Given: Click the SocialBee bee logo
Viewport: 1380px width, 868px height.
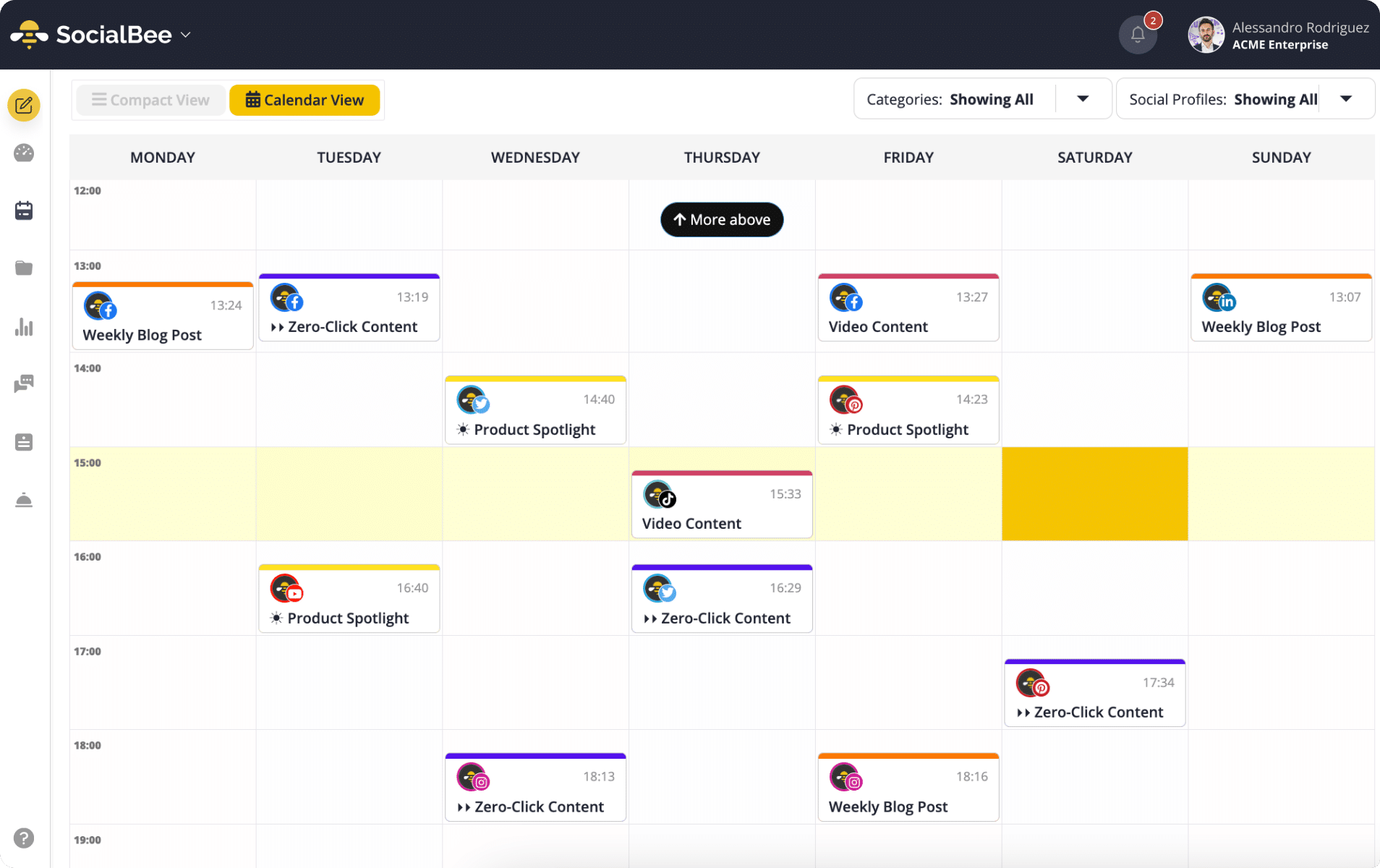Looking at the screenshot, I should point(29,33).
